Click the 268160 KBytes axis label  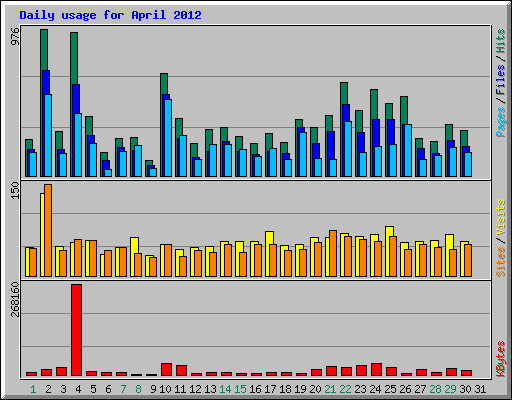(15, 299)
